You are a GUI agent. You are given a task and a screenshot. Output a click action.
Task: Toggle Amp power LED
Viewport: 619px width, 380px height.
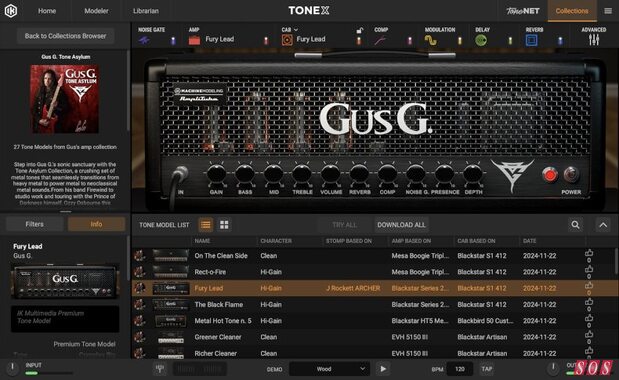tap(266, 40)
